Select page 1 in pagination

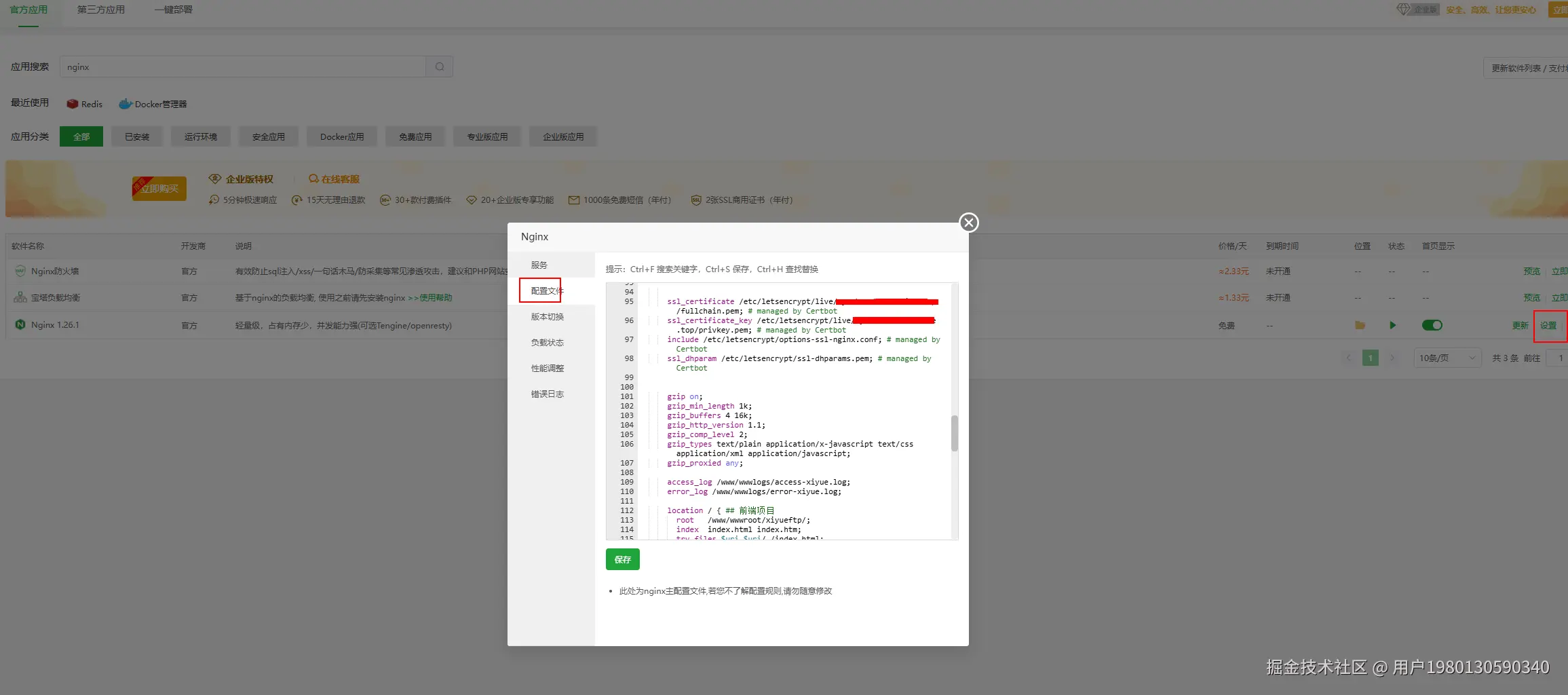tap(1370, 358)
